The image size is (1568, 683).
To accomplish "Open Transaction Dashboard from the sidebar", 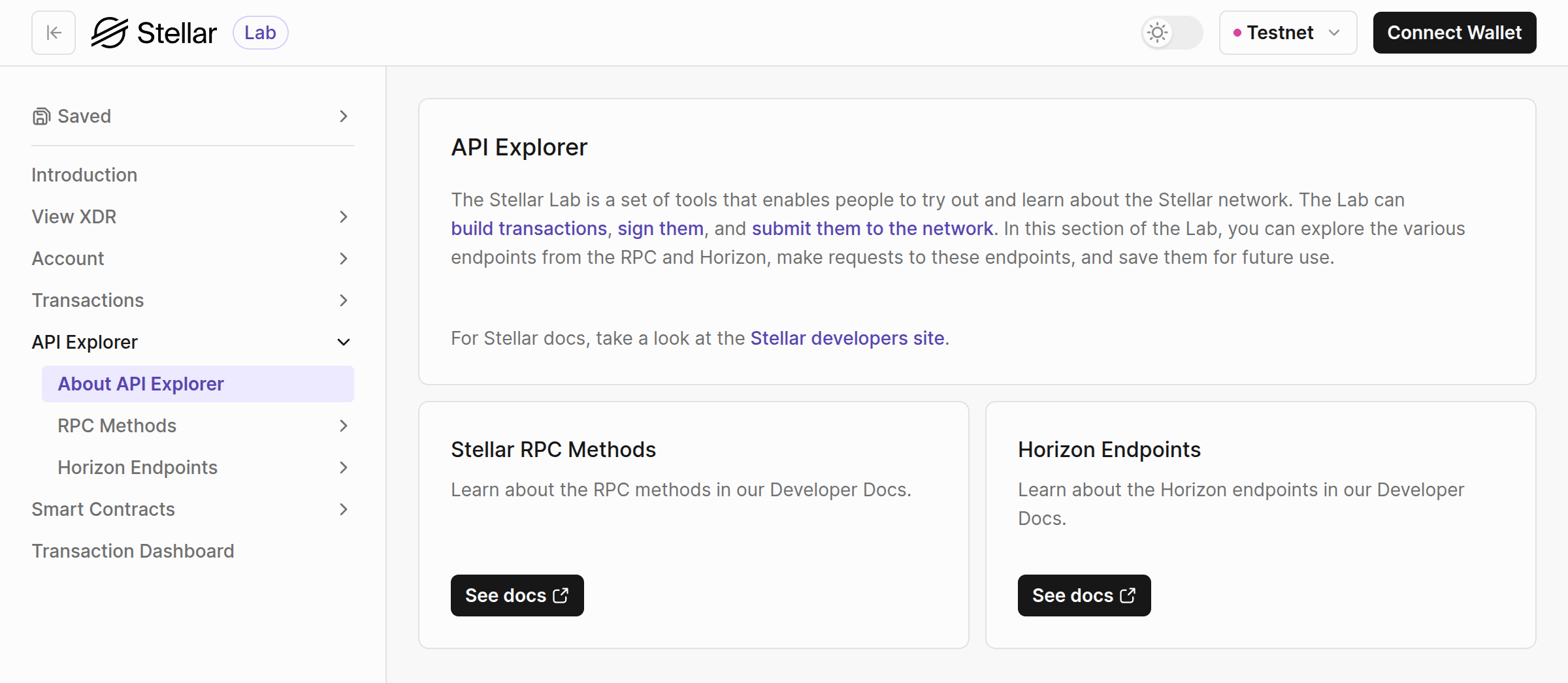I will click(x=133, y=551).
